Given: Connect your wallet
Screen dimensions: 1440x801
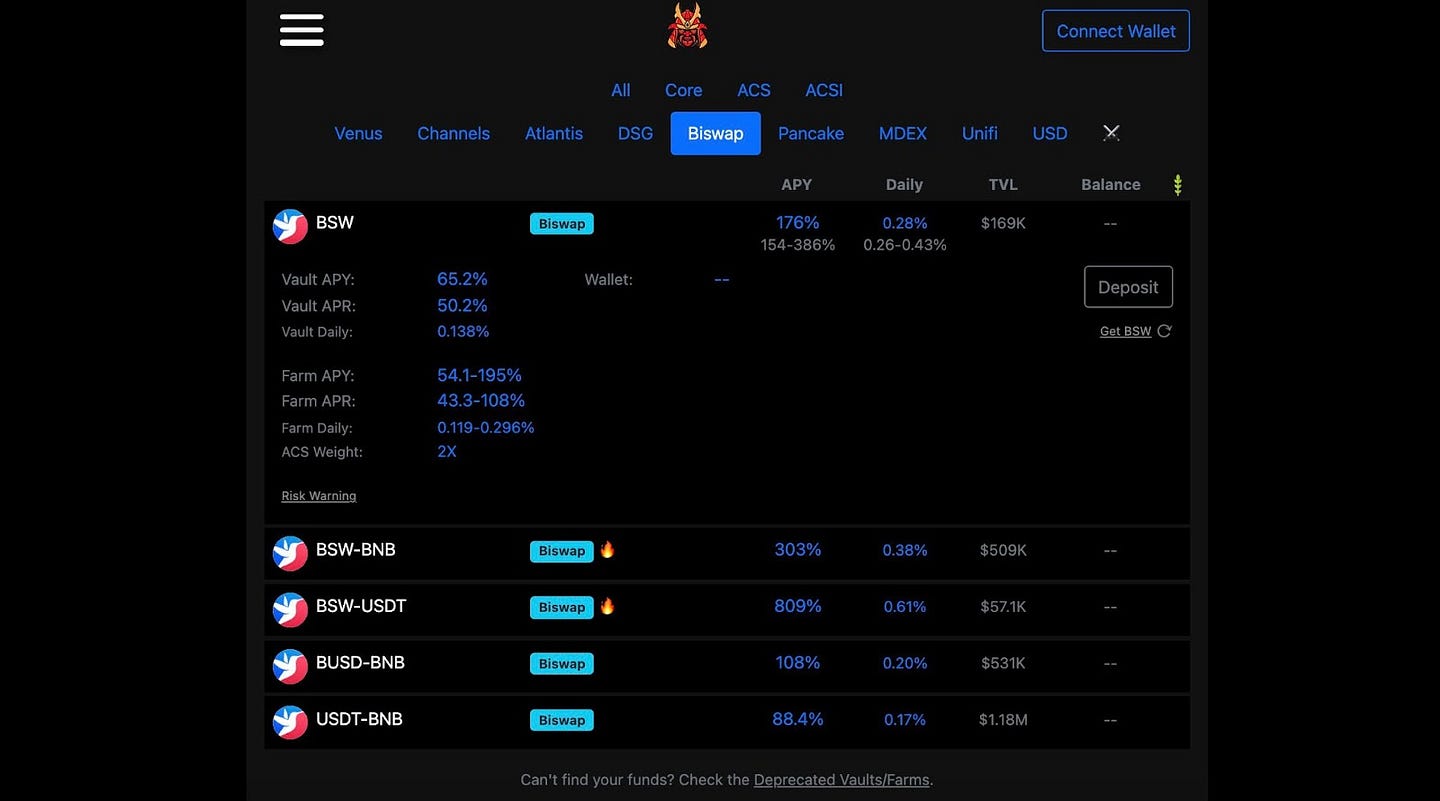Looking at the screenshot, I should [1116, 31].
